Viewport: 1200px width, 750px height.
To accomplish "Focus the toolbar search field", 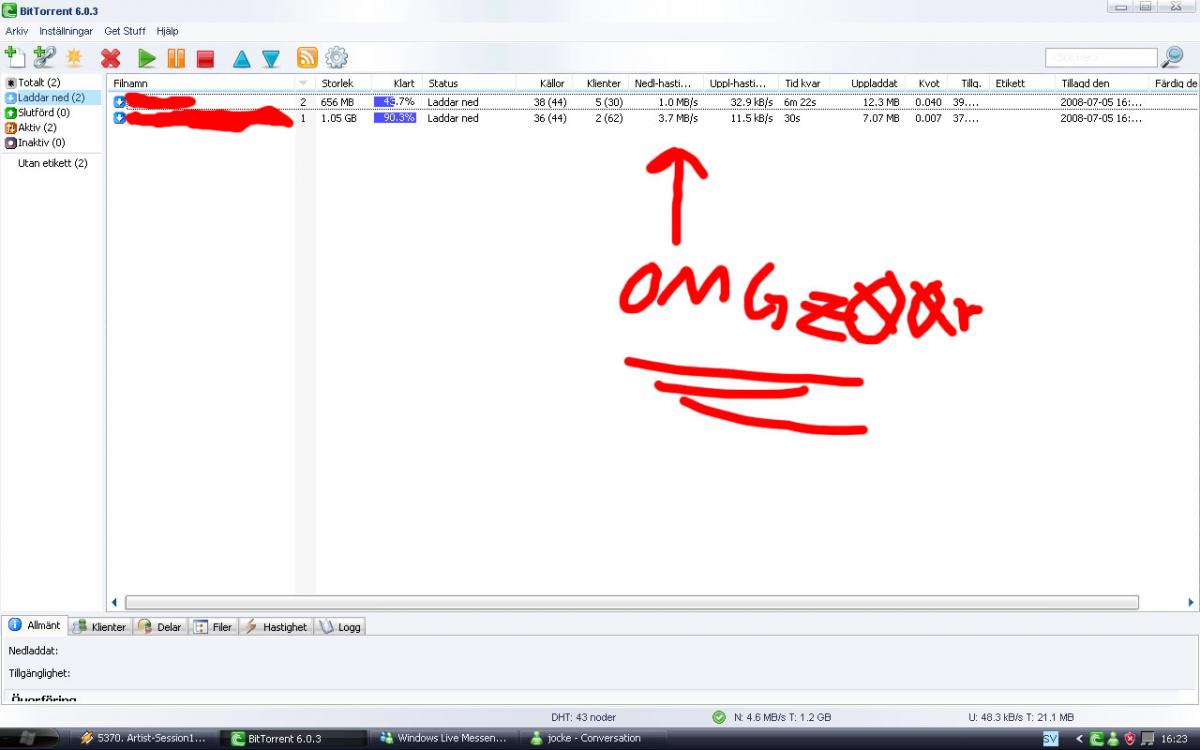I will point(1101,58).
